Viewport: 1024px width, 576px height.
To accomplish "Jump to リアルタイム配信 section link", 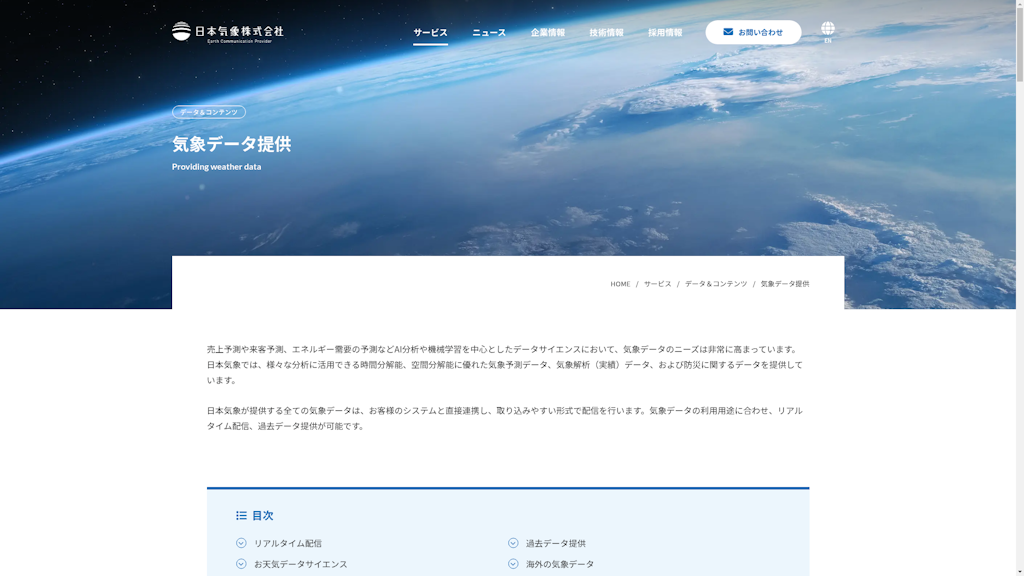I will (288, 543).
